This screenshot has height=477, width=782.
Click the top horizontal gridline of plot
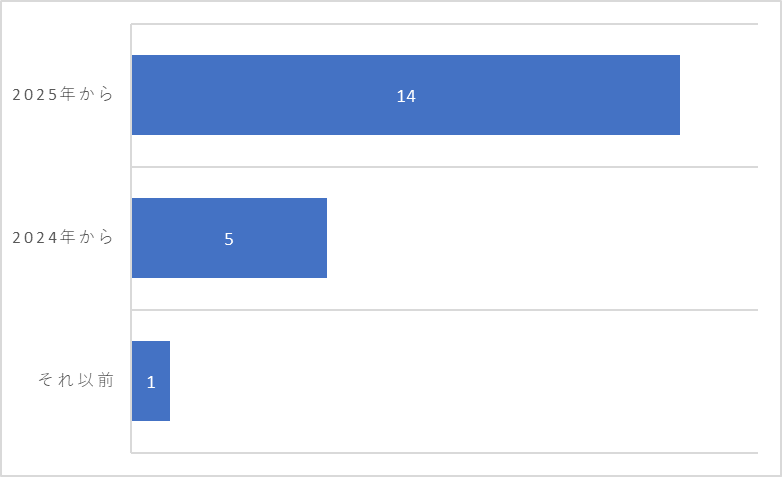point(444,23)
